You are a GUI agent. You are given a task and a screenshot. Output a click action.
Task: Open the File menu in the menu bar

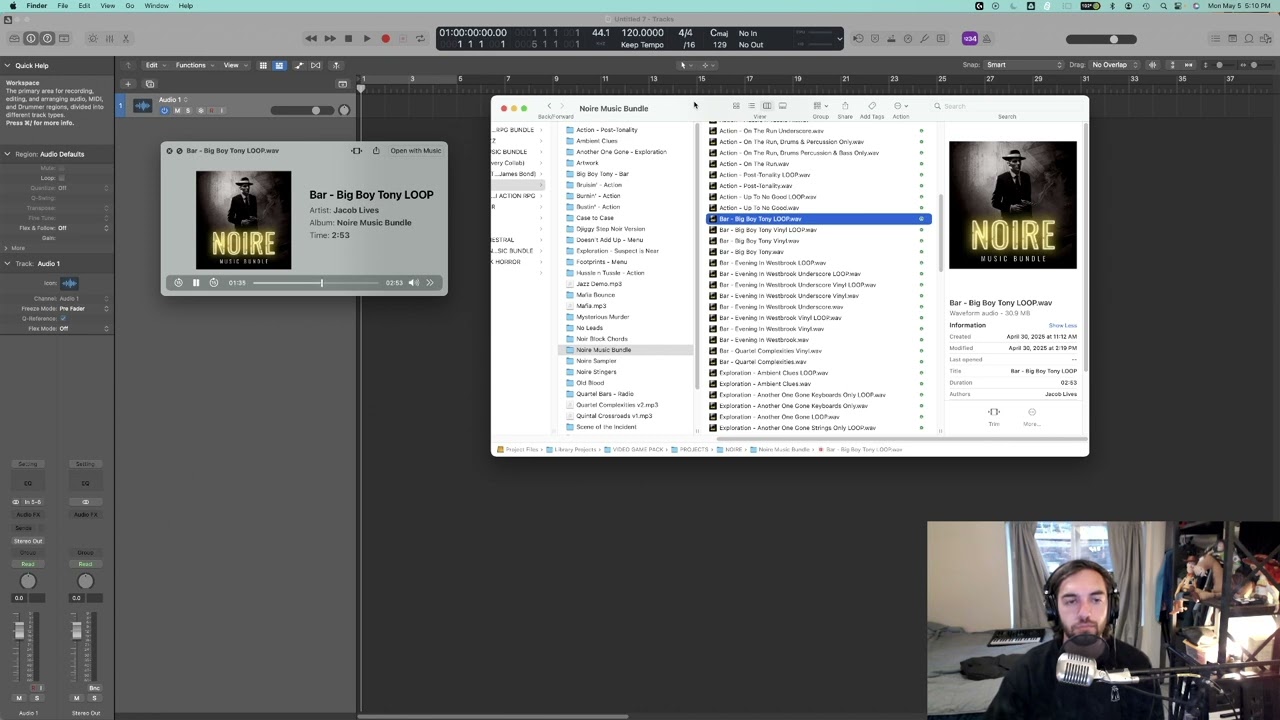62,6
